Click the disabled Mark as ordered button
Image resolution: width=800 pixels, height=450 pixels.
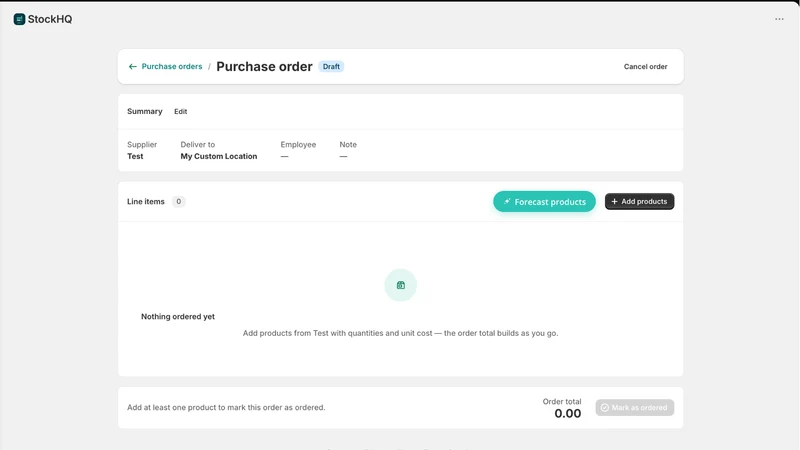[635, 408]
